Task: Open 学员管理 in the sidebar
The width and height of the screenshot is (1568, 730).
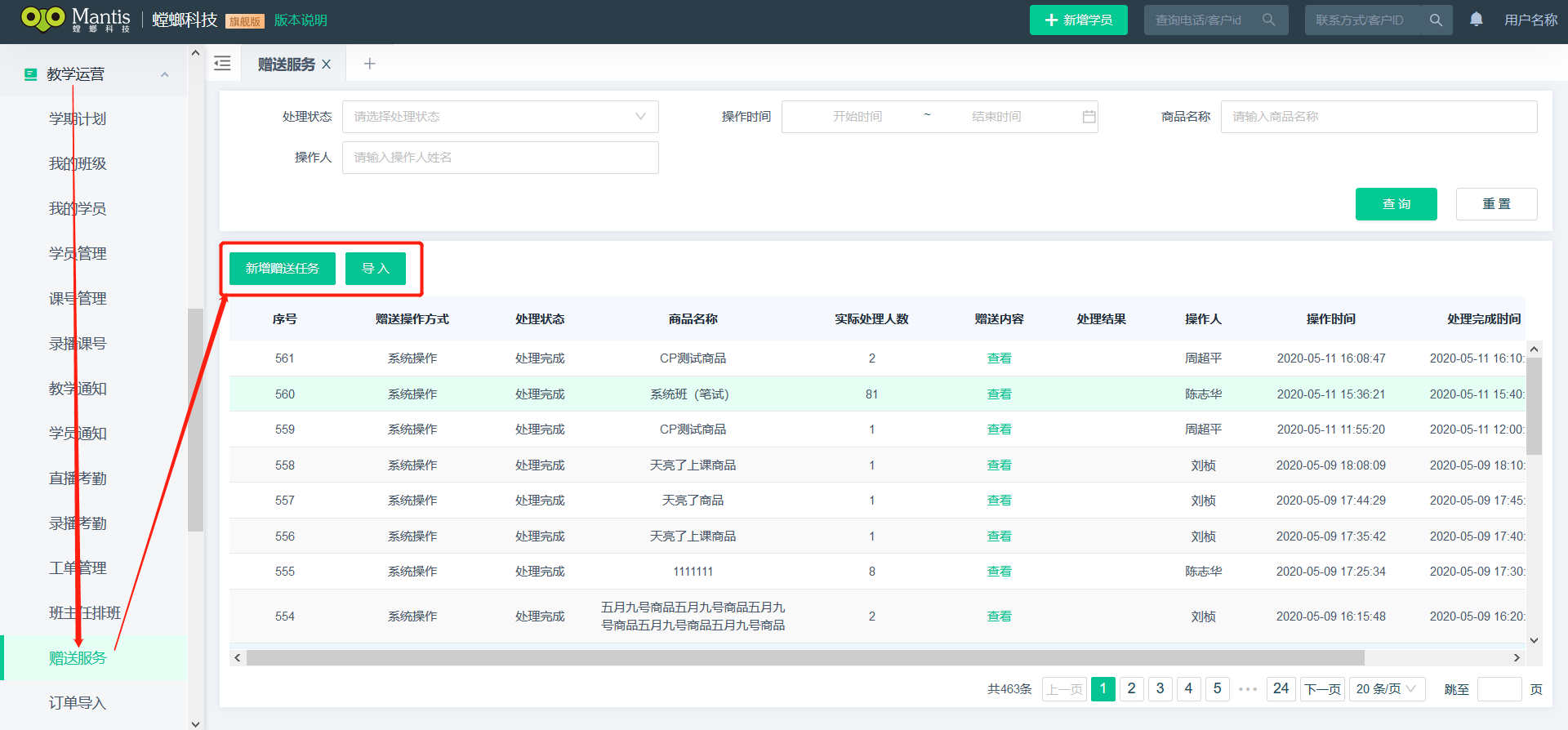Action: pos(78,254)
